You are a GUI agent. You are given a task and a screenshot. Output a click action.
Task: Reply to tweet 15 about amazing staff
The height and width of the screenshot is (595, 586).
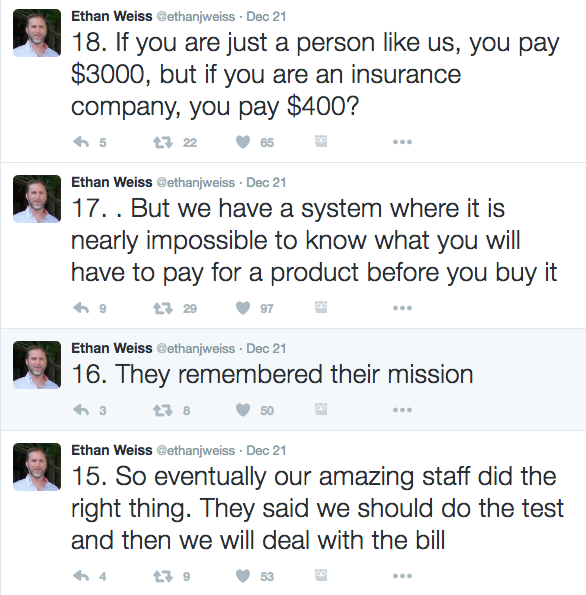81,576
